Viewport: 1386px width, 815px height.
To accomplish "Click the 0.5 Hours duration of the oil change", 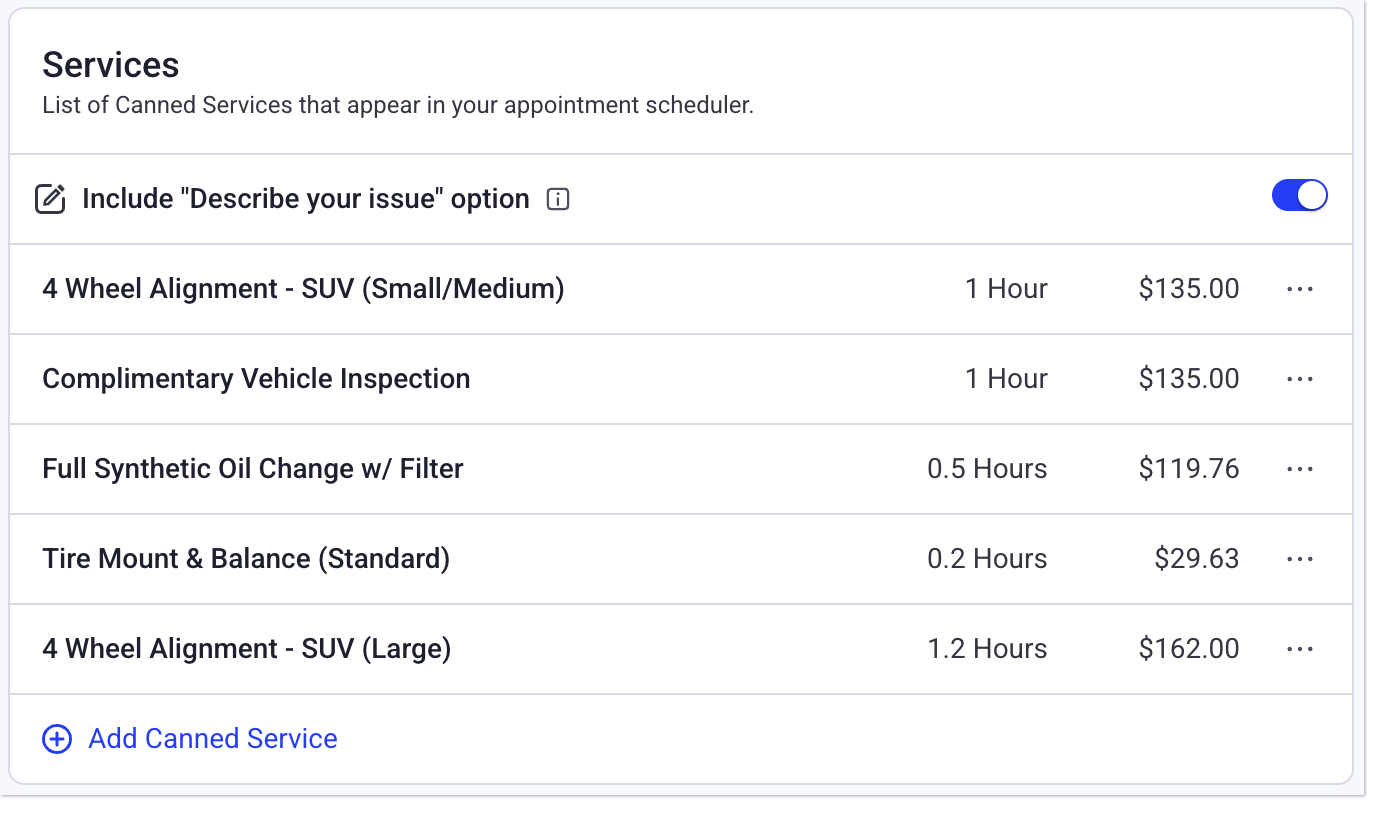I will [x=987, y=468].
